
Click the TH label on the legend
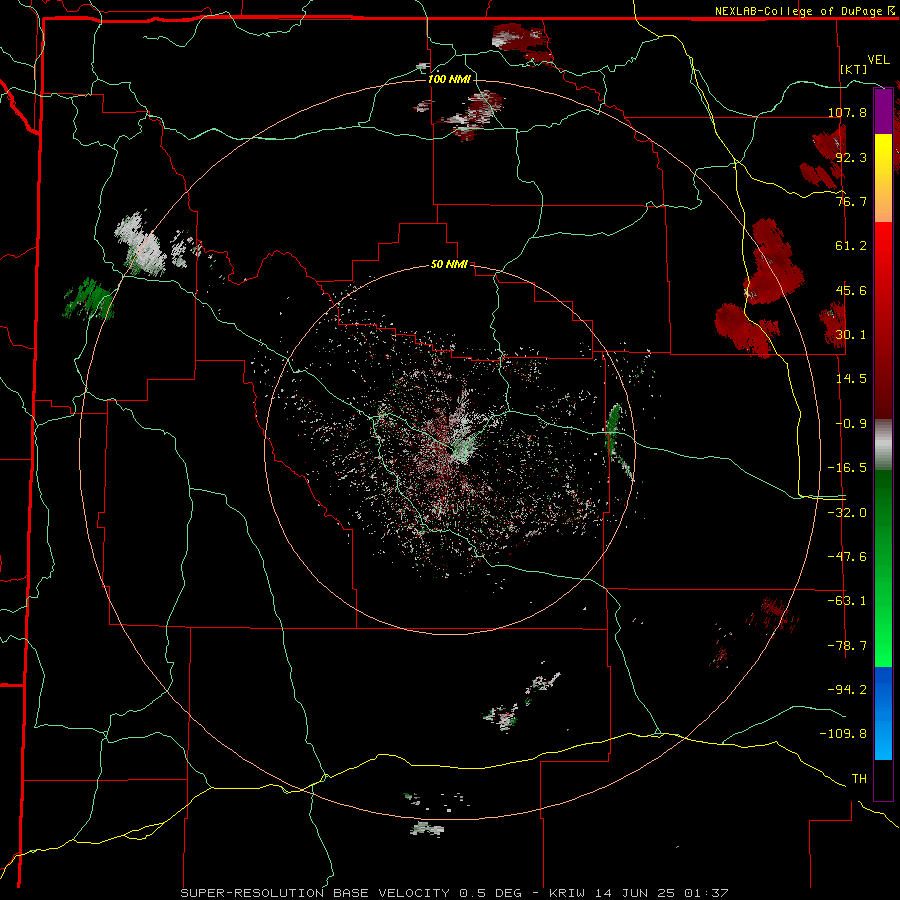tap(859, 779)
